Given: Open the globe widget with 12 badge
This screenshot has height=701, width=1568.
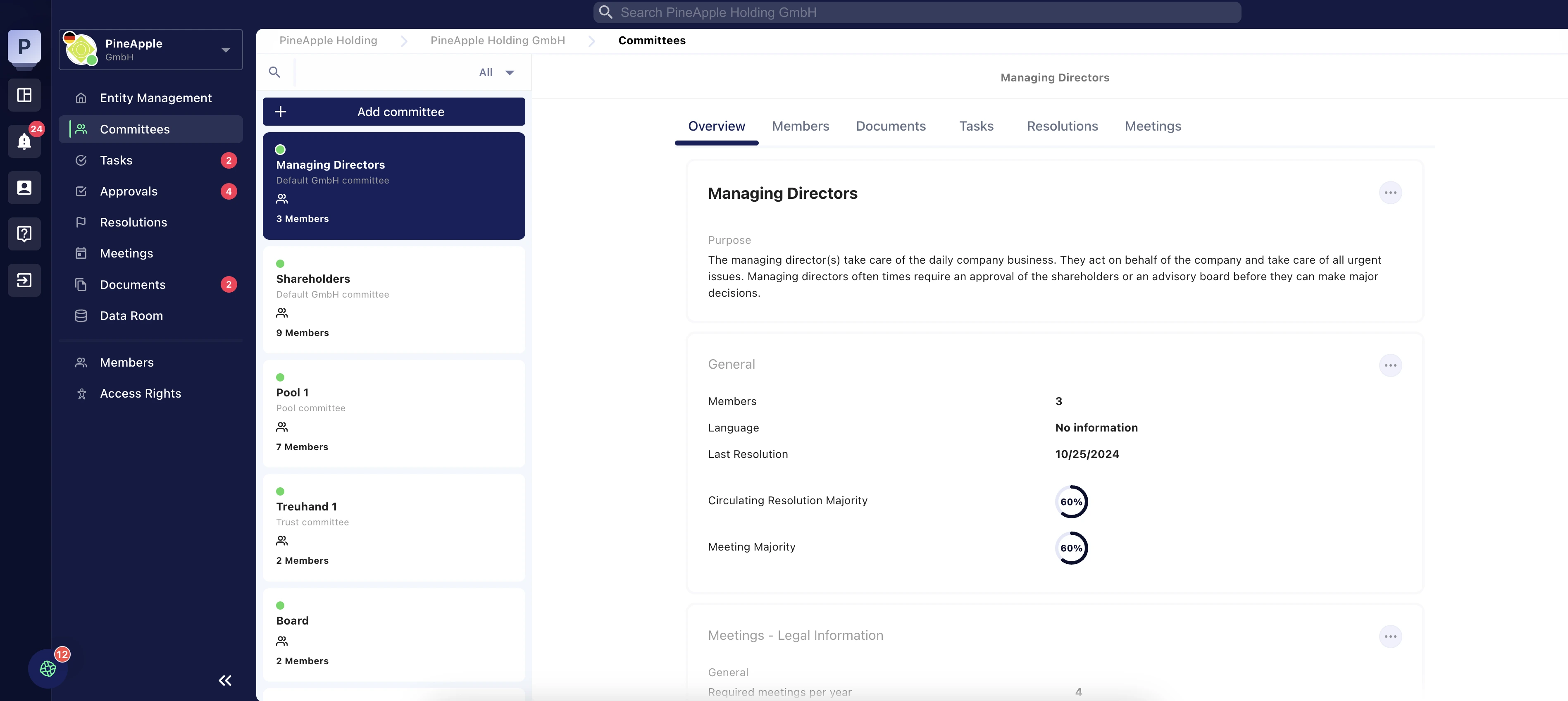Looking at the screenshot, I should [x=48, y=668].
